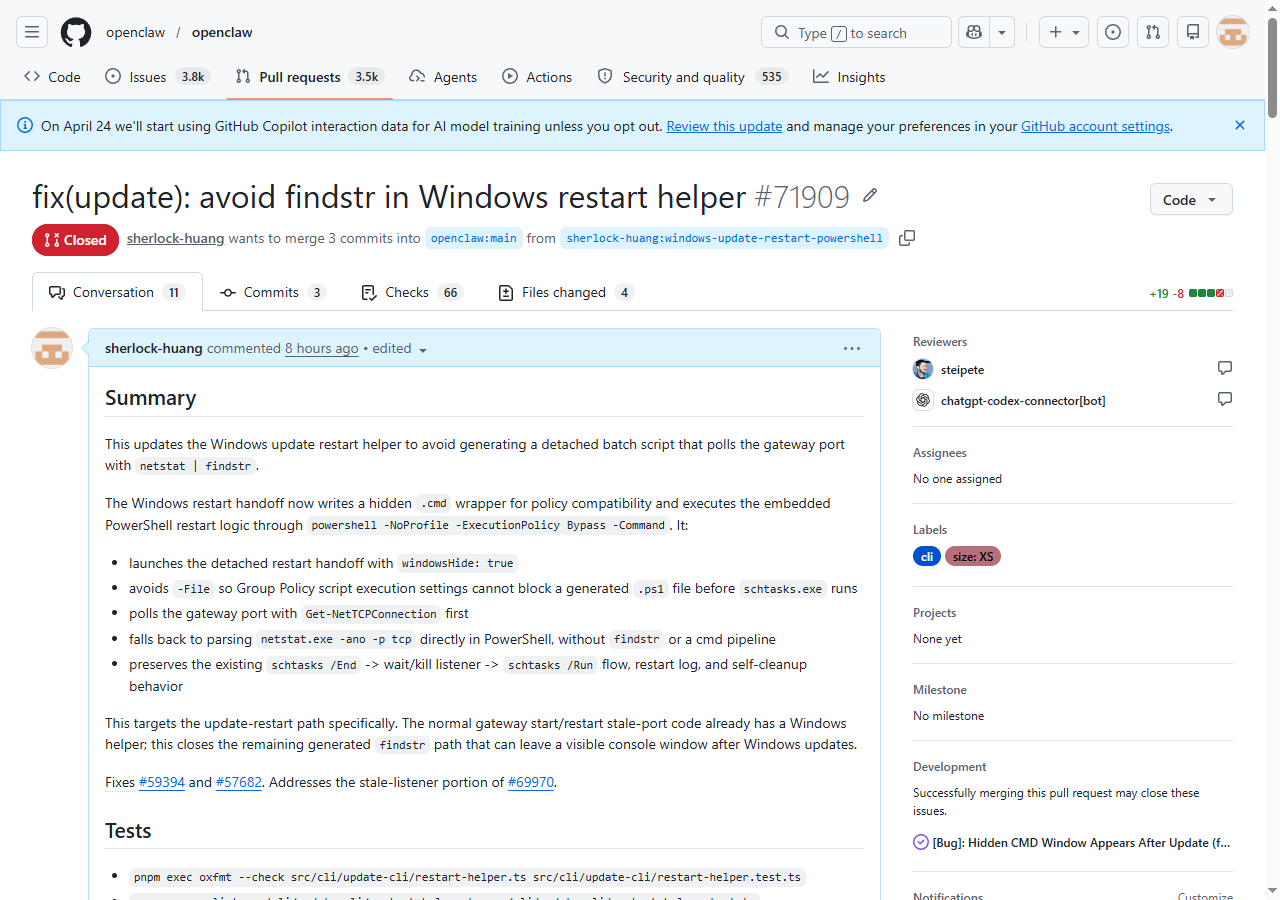Screen dimensions: 1280x900
Task: Expand the Copilot dropdown arrow
Action: 1002,32
